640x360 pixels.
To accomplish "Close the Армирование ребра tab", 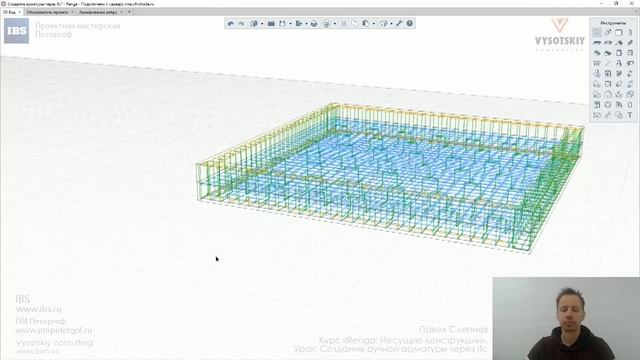I will pyautogui.click(x=122, y=12).
